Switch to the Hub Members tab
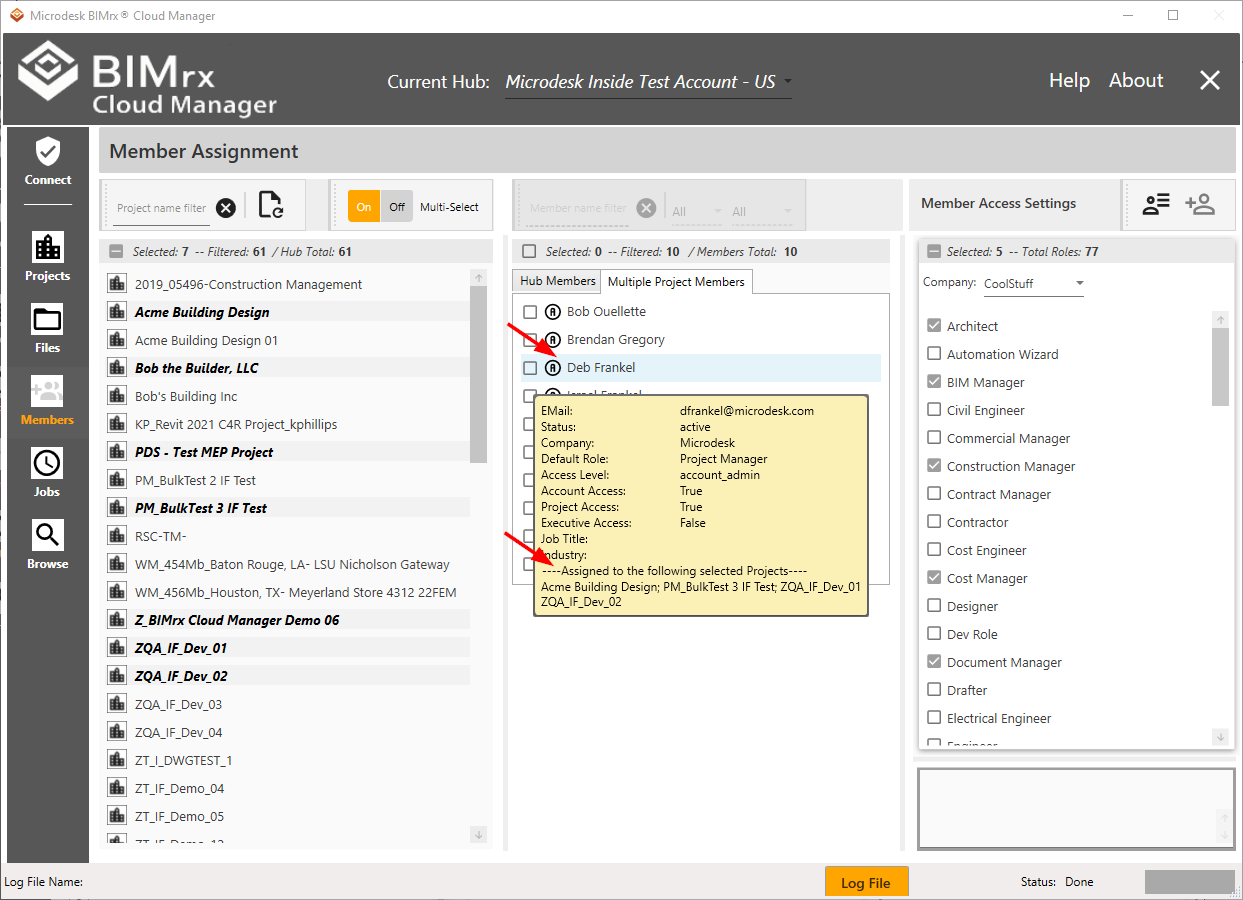Viewport: 1243px width, 900px height. [x=557, y=281]
